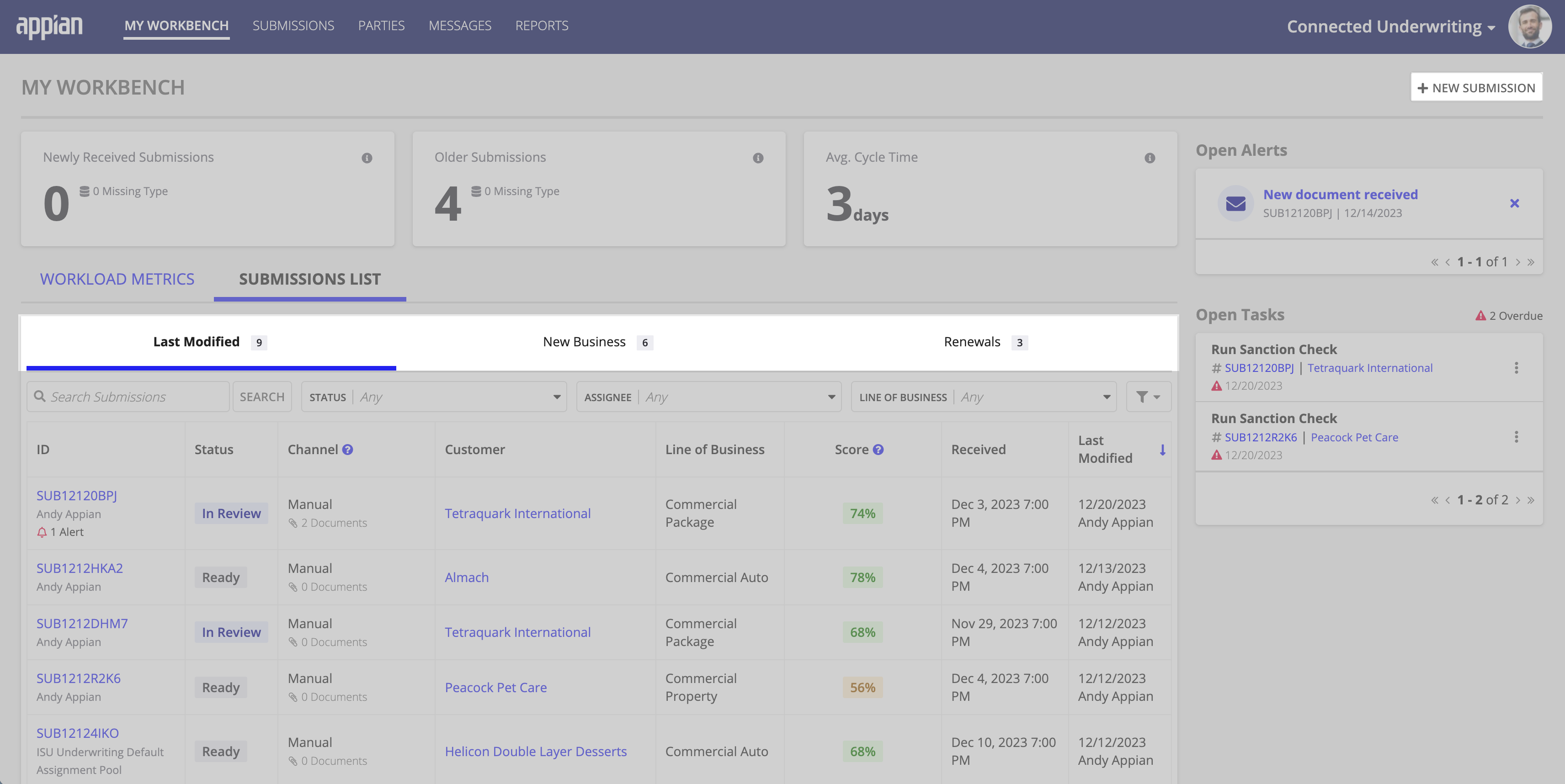Screen dimensions: 1565x784
Task: Open options menu for SUB12120BPJ sanction task
Action: click(1517, 368)
